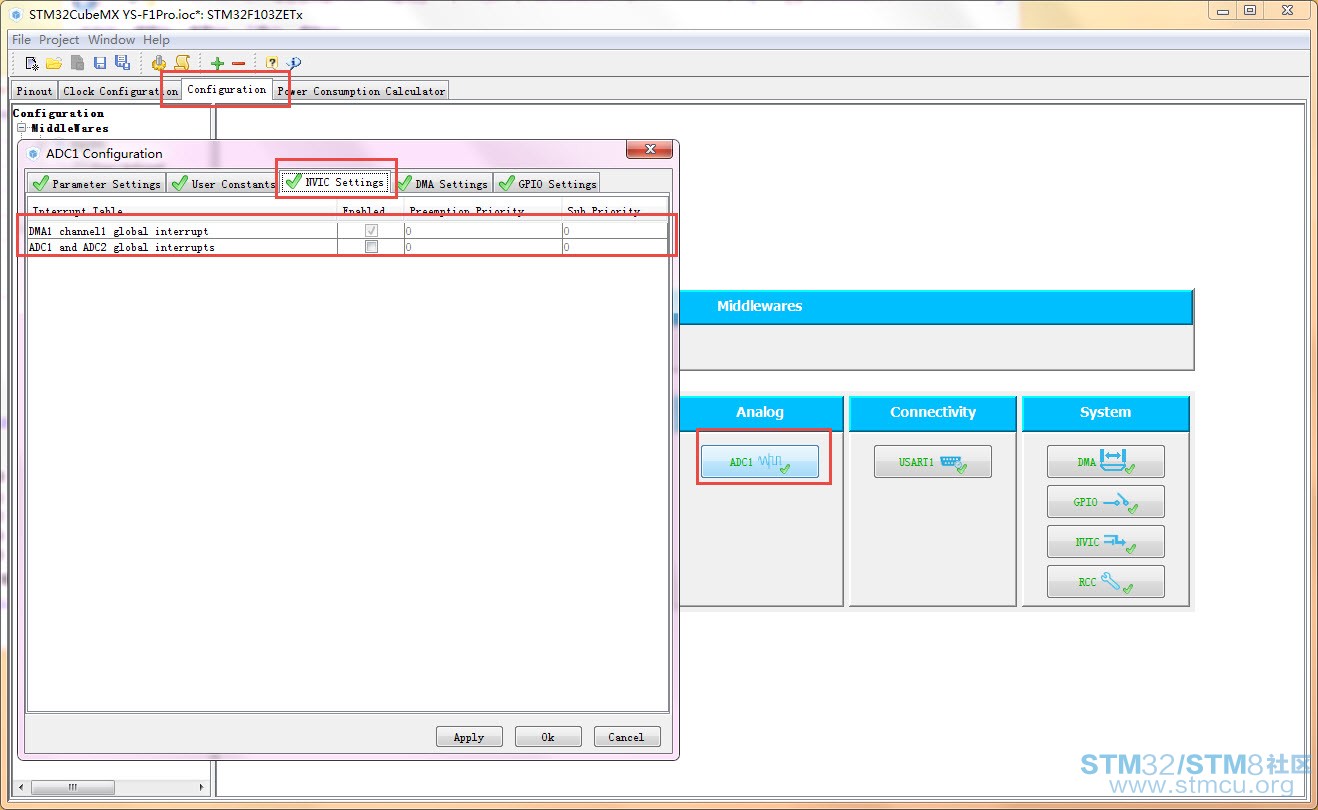This screenshot has height=810, width=1318.
Task: Open the Project menu
Action: pos(59,40)
